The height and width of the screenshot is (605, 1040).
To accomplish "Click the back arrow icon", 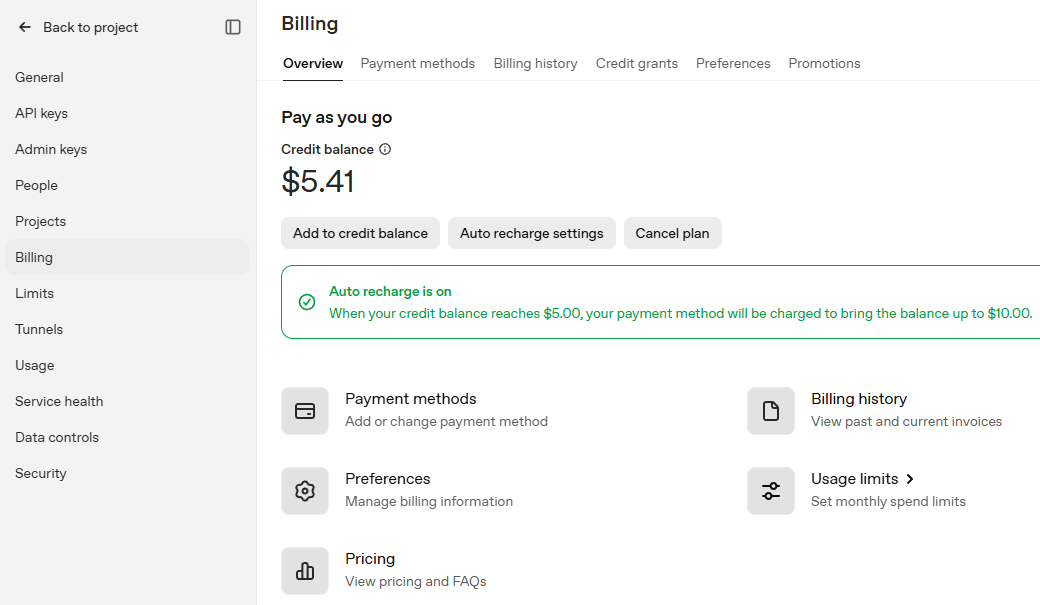I will pos(25,27).
